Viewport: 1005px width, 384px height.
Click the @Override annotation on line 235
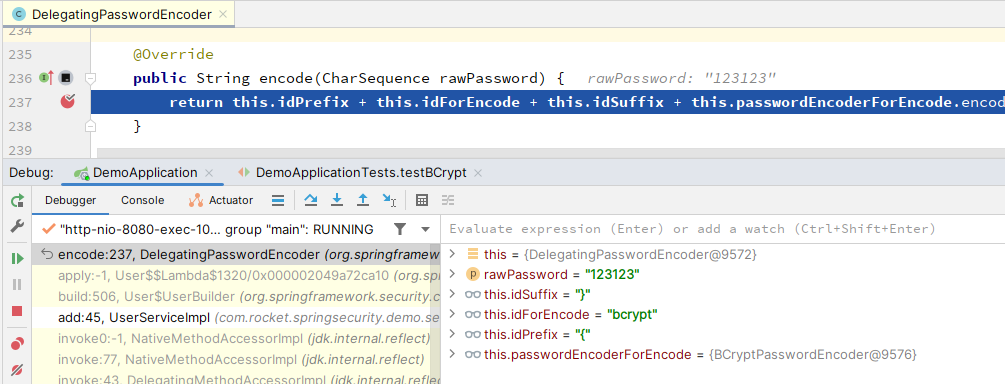173,54
